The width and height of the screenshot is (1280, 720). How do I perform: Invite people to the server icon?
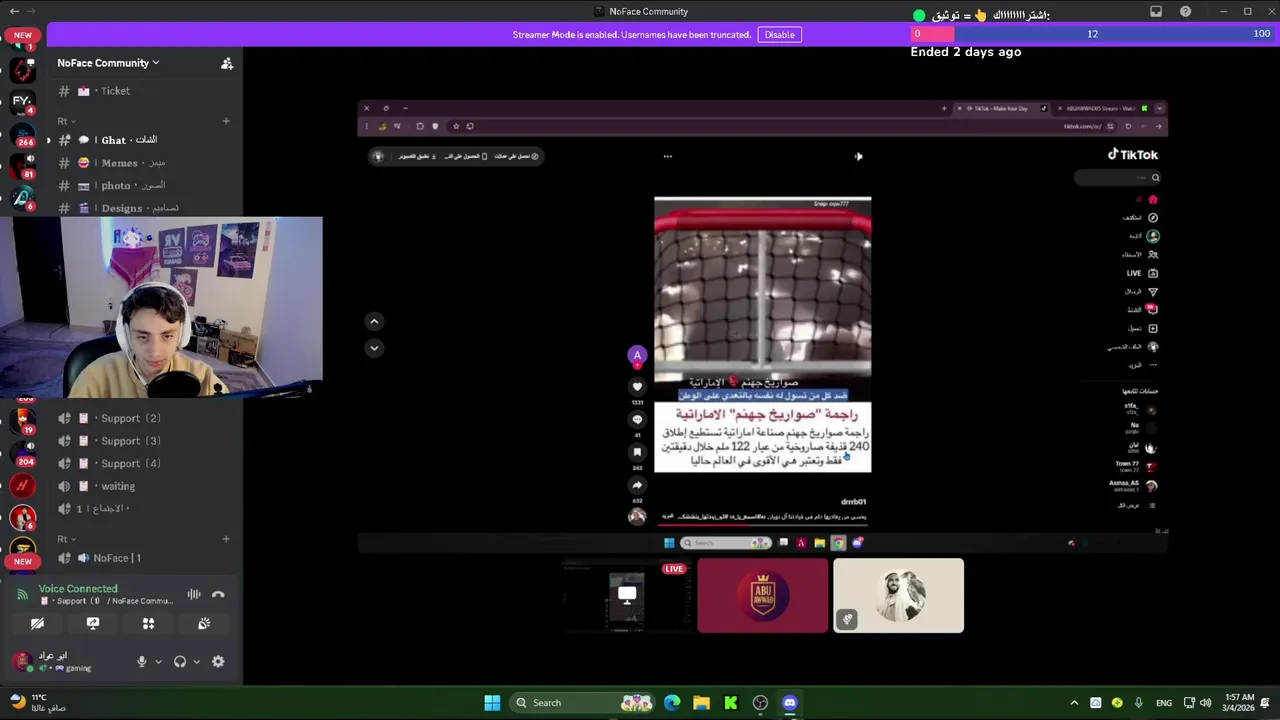(x=227, y=63)
